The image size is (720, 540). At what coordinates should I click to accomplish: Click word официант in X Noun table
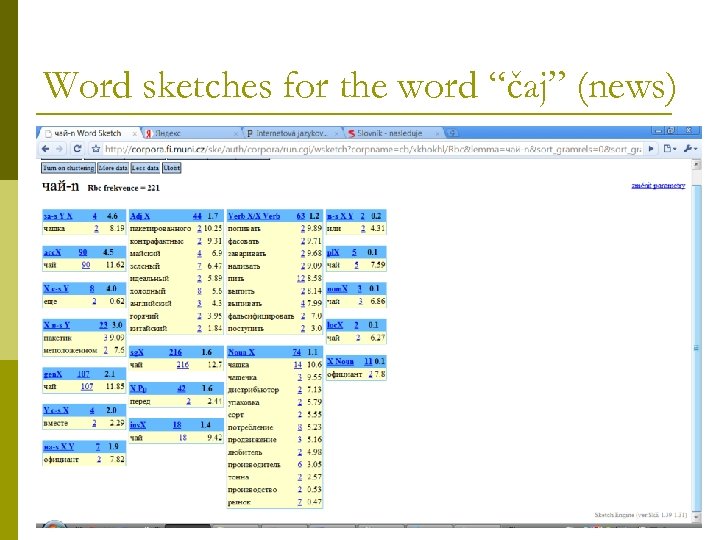(x=344, y=375)
